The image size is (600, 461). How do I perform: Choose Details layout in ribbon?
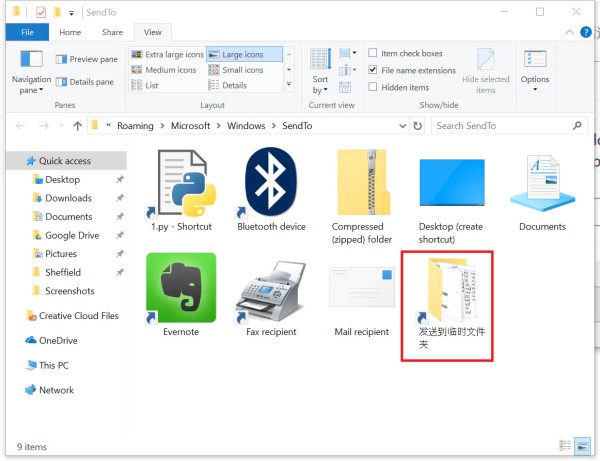(x=228, y=85)
